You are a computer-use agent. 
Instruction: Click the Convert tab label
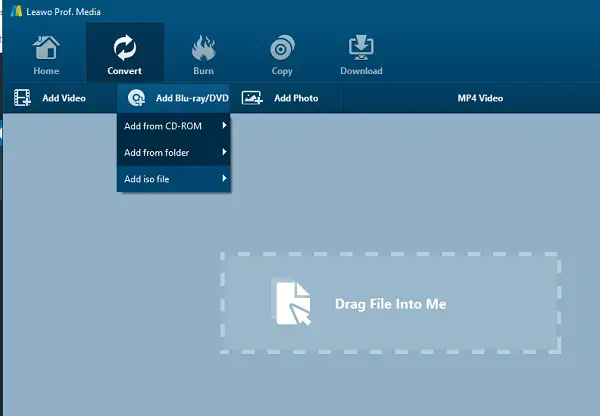click(x=124, y=71)
